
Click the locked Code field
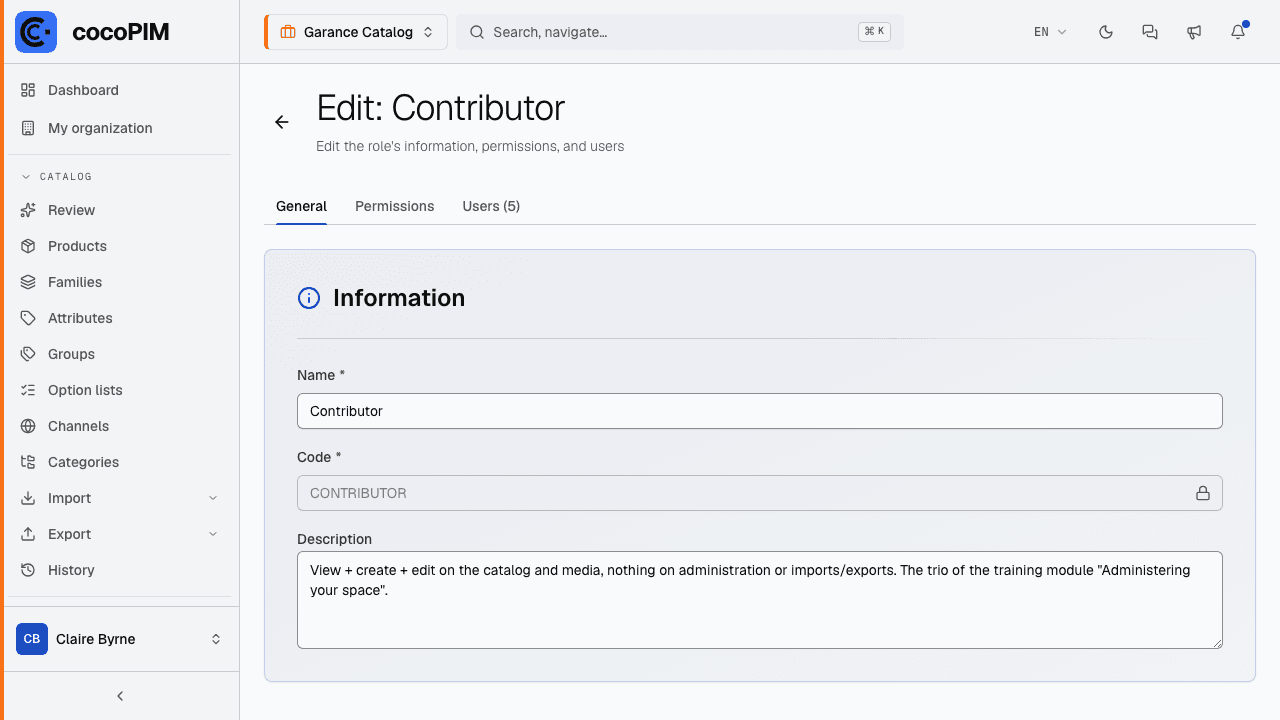tap(760, 493)
